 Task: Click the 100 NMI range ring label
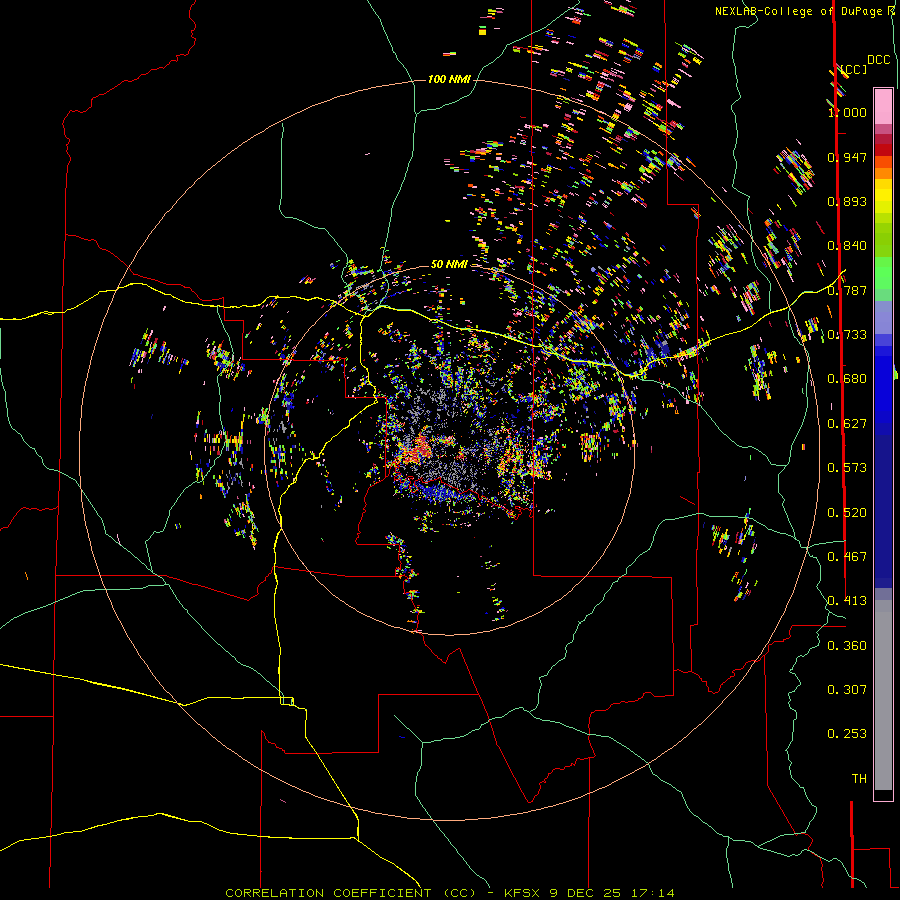449,79
